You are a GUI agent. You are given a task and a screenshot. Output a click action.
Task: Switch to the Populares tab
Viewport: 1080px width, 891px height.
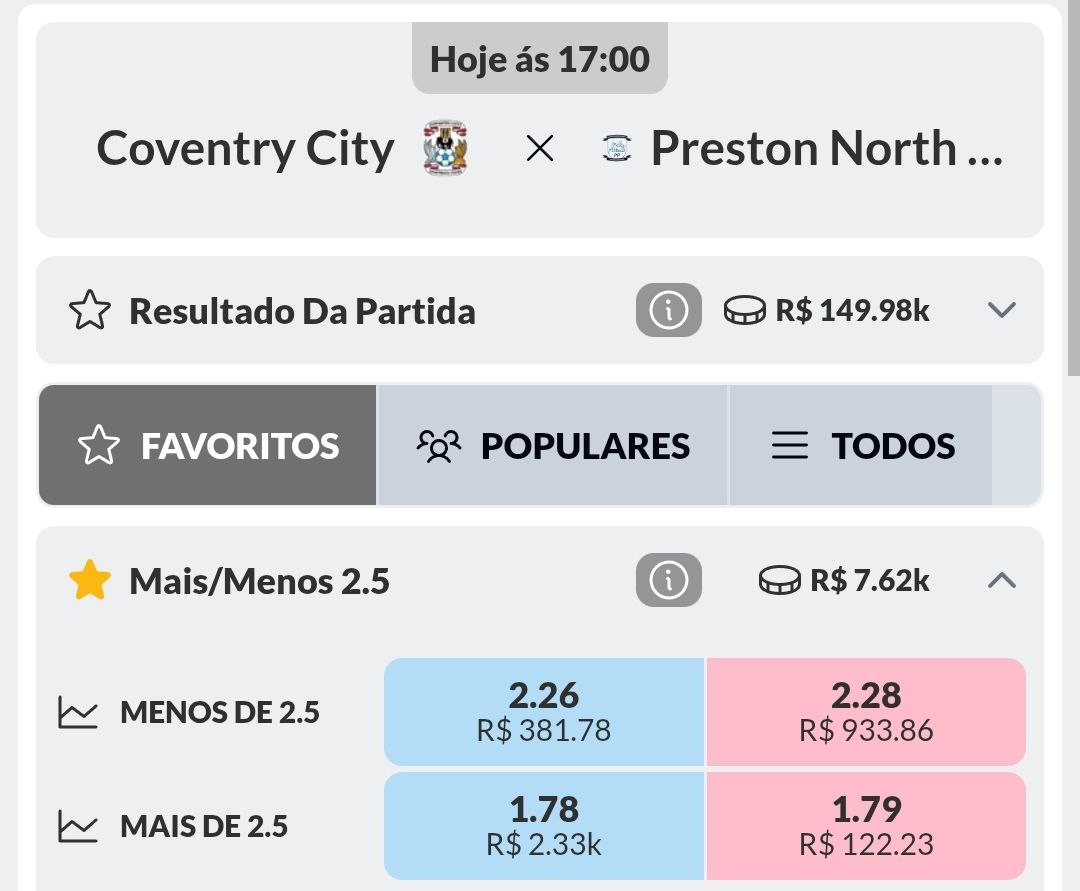[553, 446]
